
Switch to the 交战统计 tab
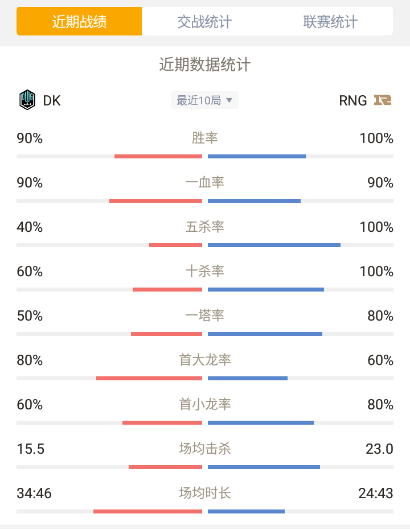(205, 22)
